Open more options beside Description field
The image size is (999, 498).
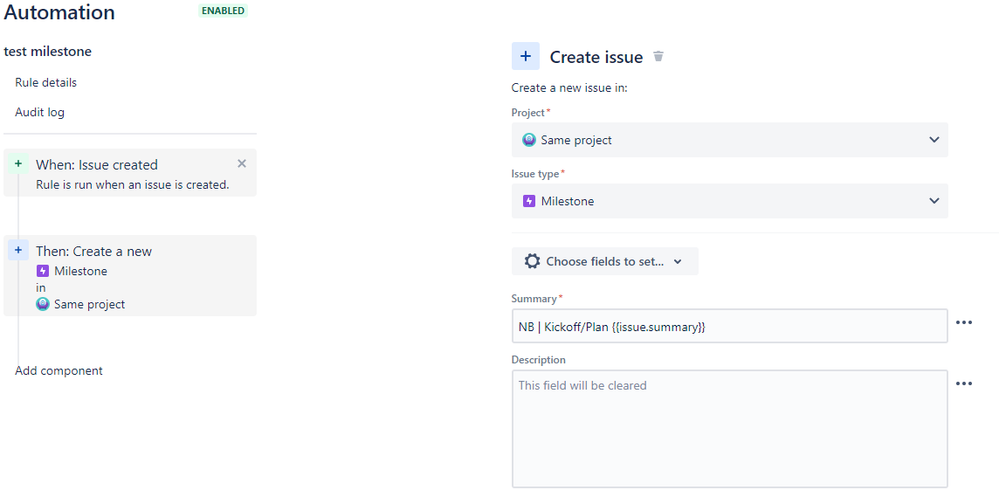964,384
